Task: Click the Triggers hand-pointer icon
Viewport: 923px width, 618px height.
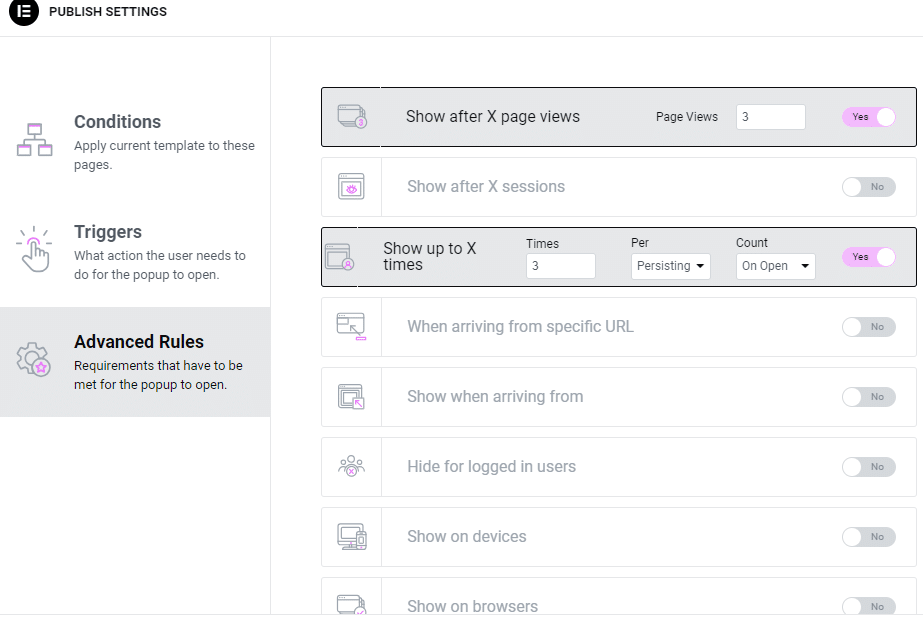Action: [x=34, y=250]
